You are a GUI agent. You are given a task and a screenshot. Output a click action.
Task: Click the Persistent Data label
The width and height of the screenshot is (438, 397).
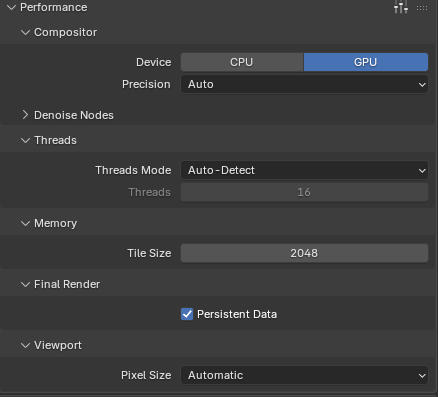tap(237, 314)
